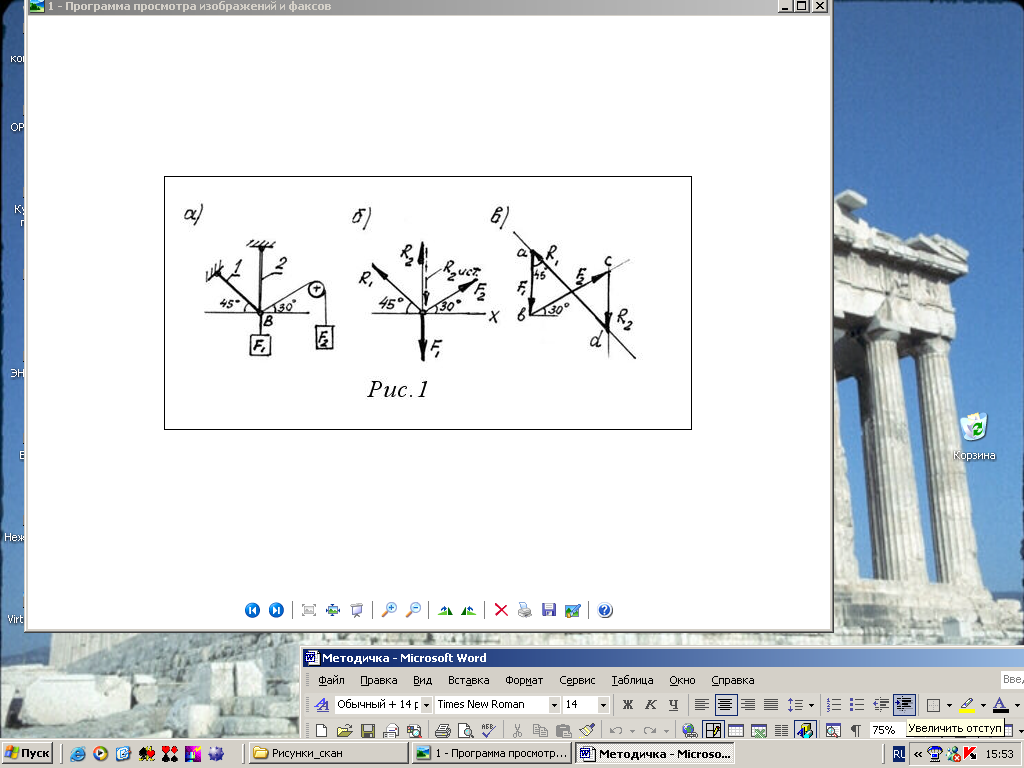Delete the image with red X
Image resolution: width=1024 pixels, height=768 pixels.
coord(501,610)
